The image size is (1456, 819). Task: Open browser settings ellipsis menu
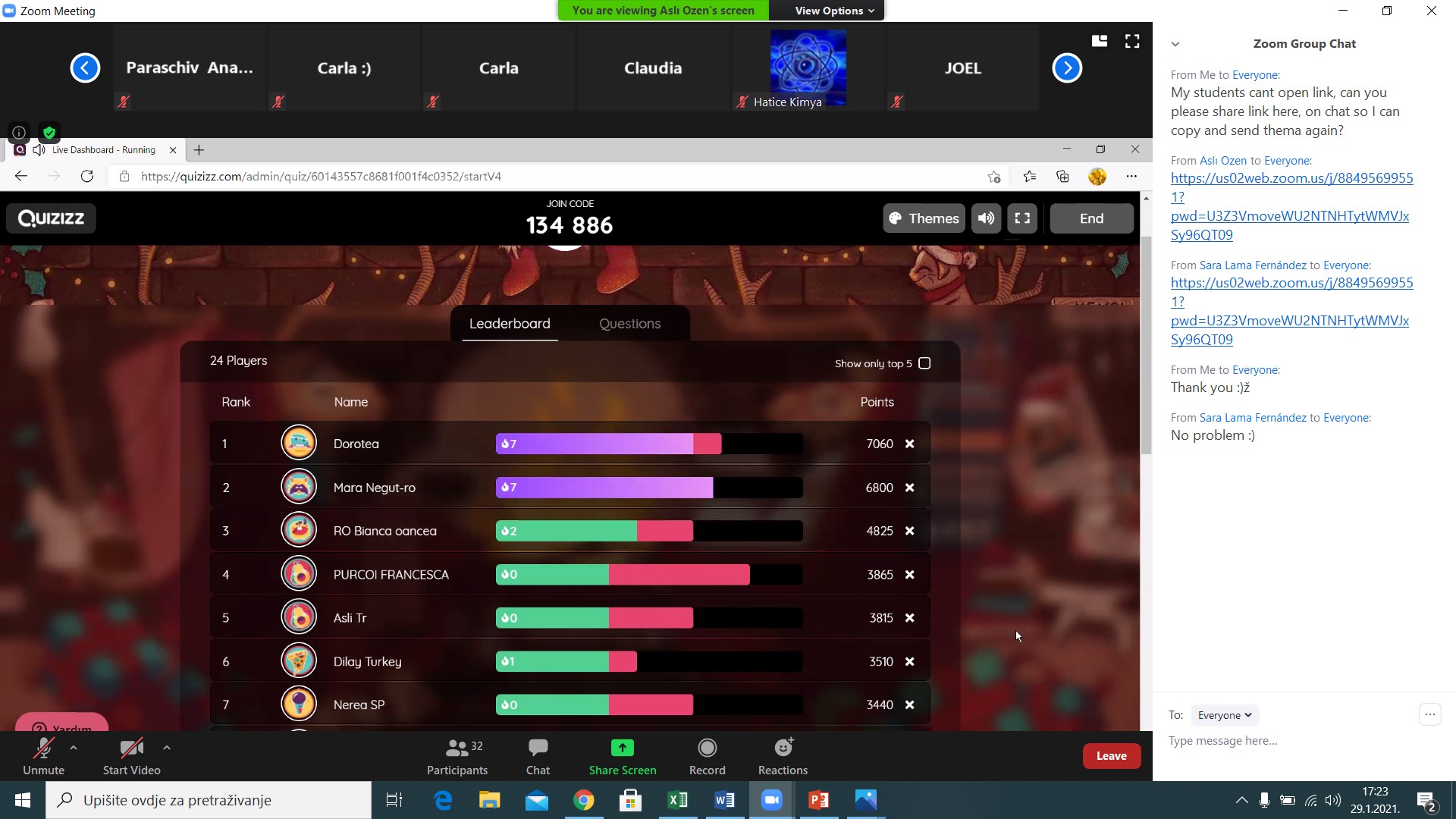pos(1131,176)
